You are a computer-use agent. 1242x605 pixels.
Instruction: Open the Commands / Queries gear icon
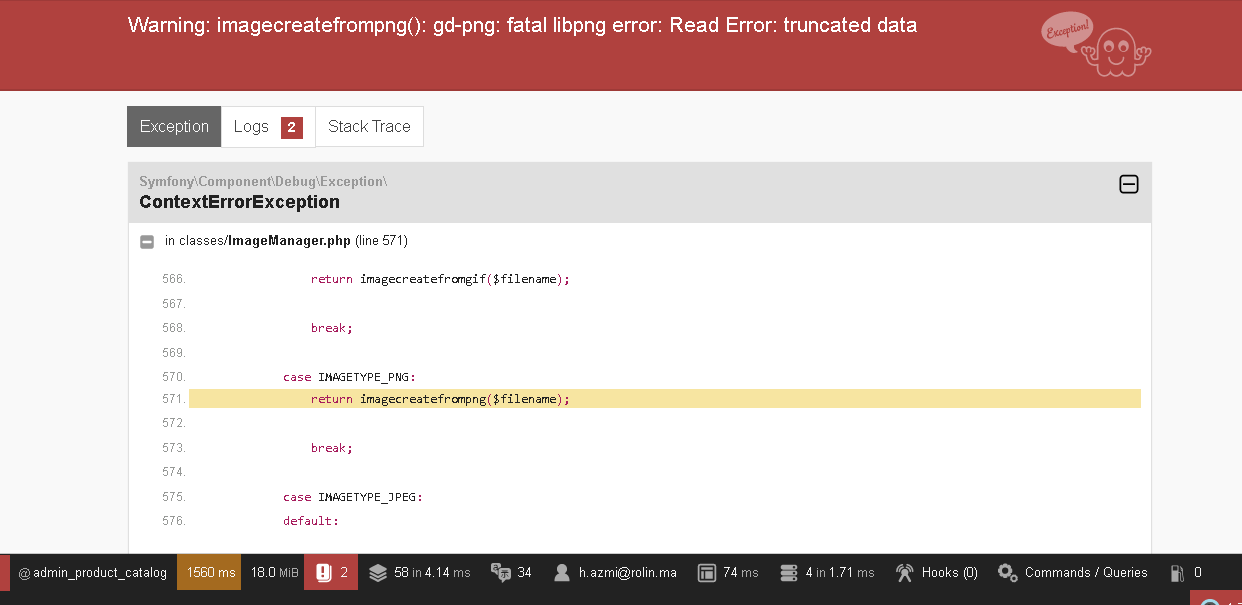click(1008, 573)
